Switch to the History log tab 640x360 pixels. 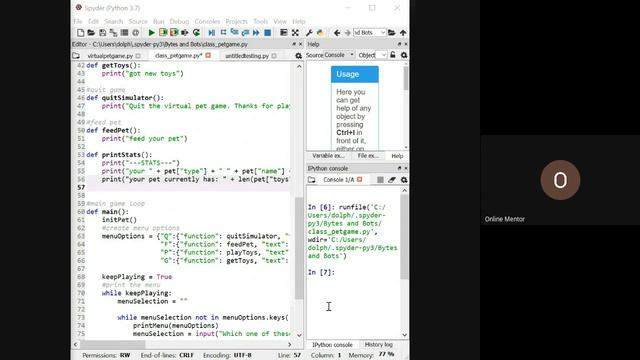point(378,345)
